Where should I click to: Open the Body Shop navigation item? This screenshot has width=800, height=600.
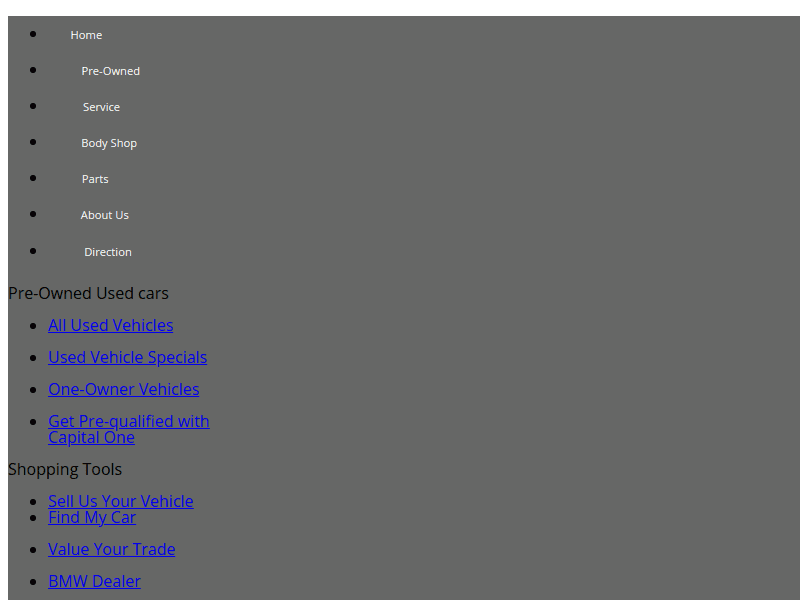tap(109, 143)
